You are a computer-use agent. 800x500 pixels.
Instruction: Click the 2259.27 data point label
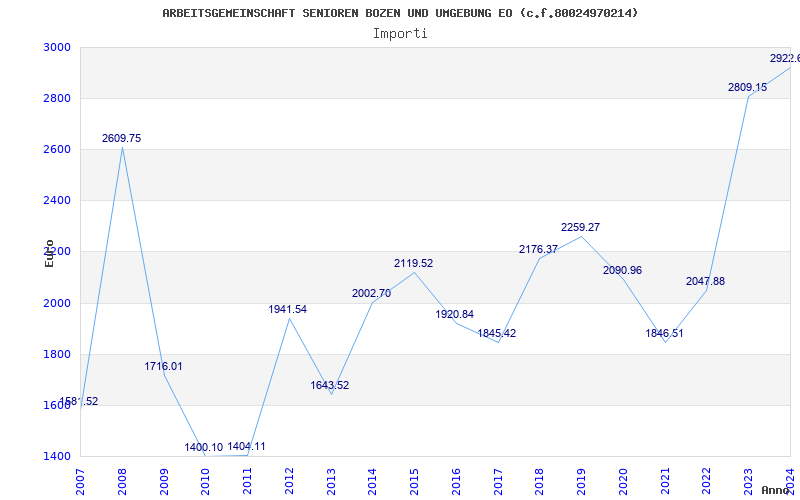pyautogui.click(x=580, y=227)
